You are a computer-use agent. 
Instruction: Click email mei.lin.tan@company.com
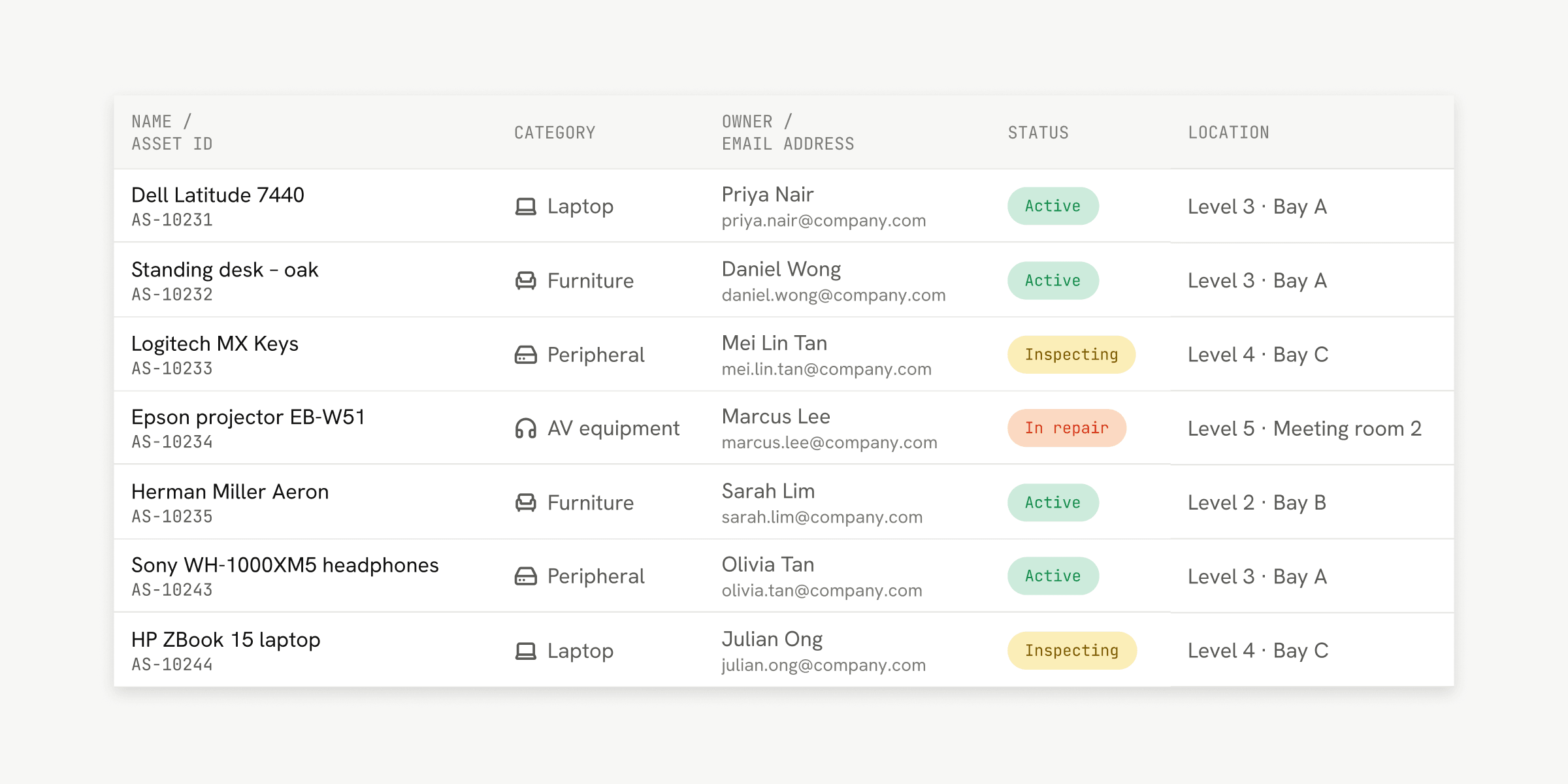click(826, 369)
